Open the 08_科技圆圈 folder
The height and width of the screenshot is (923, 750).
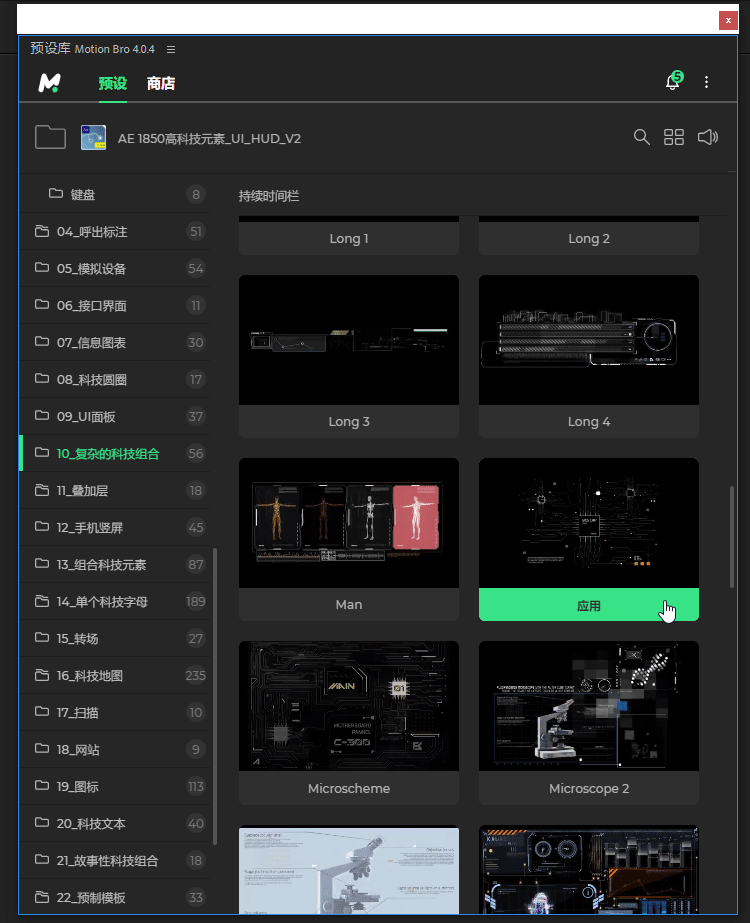click(x=115, y=380)
